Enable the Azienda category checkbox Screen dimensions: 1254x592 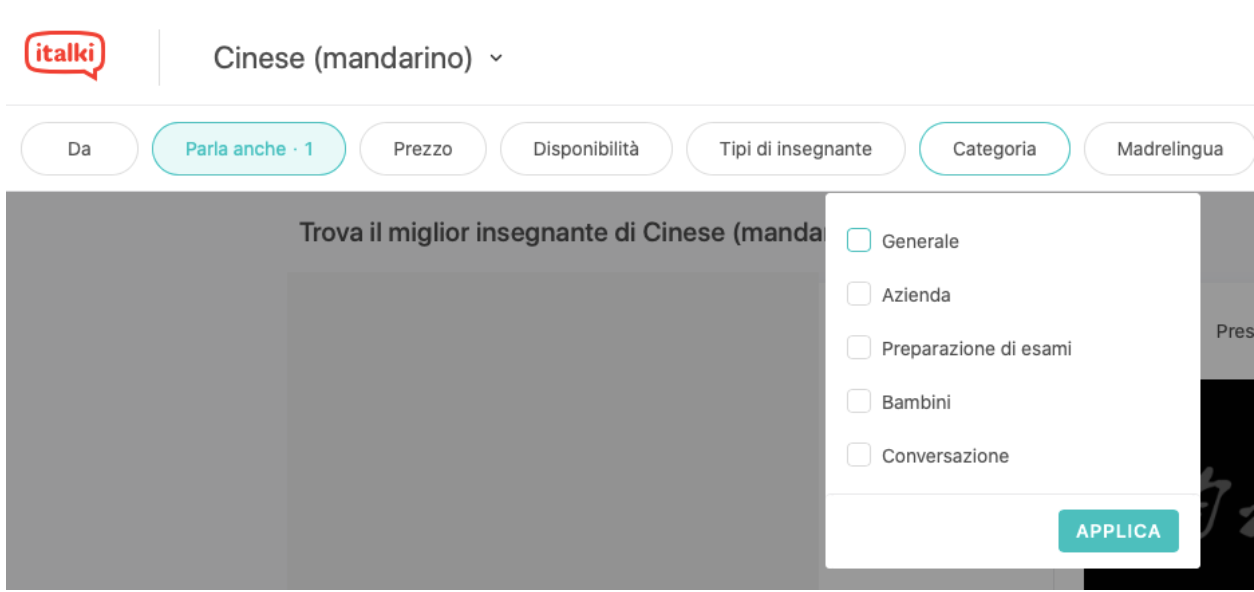[859, 294]
